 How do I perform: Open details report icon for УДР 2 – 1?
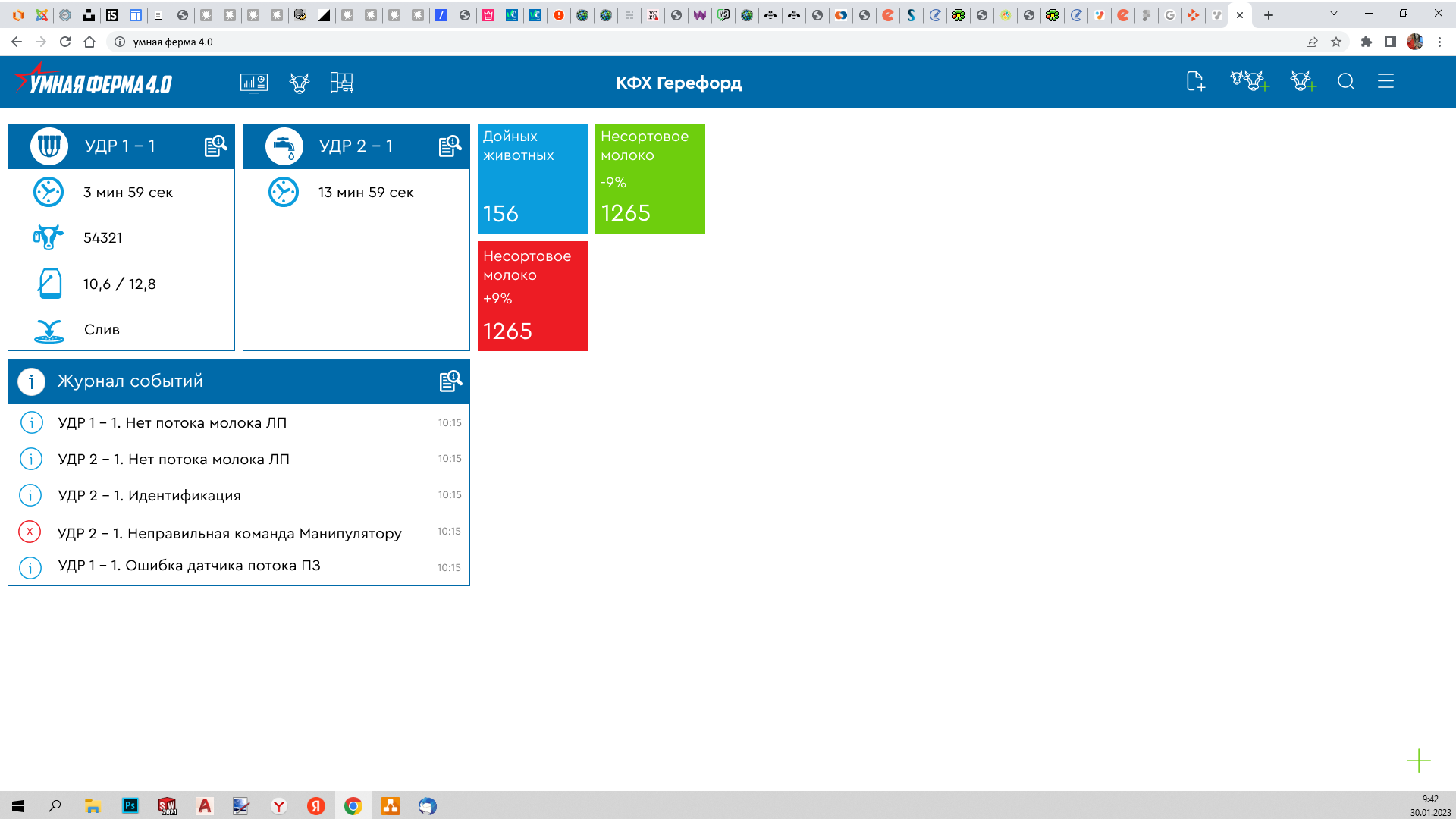[450, 146]
